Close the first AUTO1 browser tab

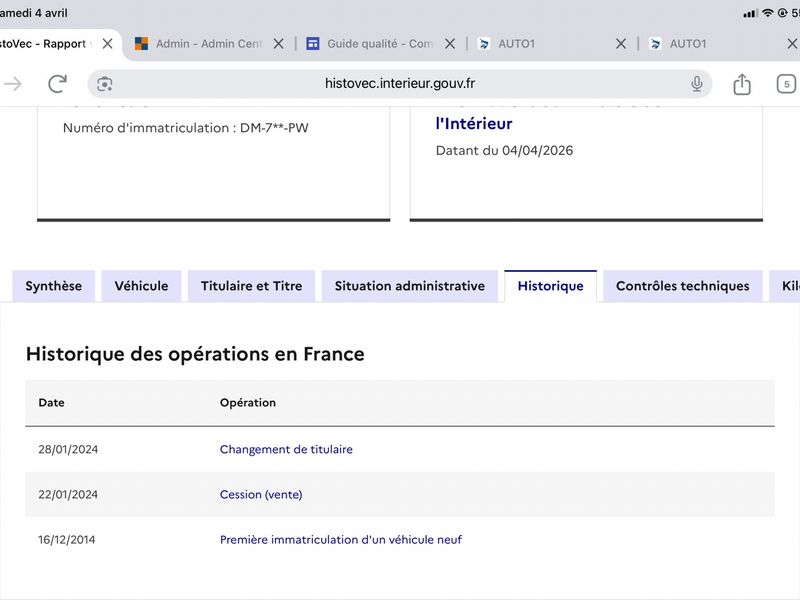point(621,44)
